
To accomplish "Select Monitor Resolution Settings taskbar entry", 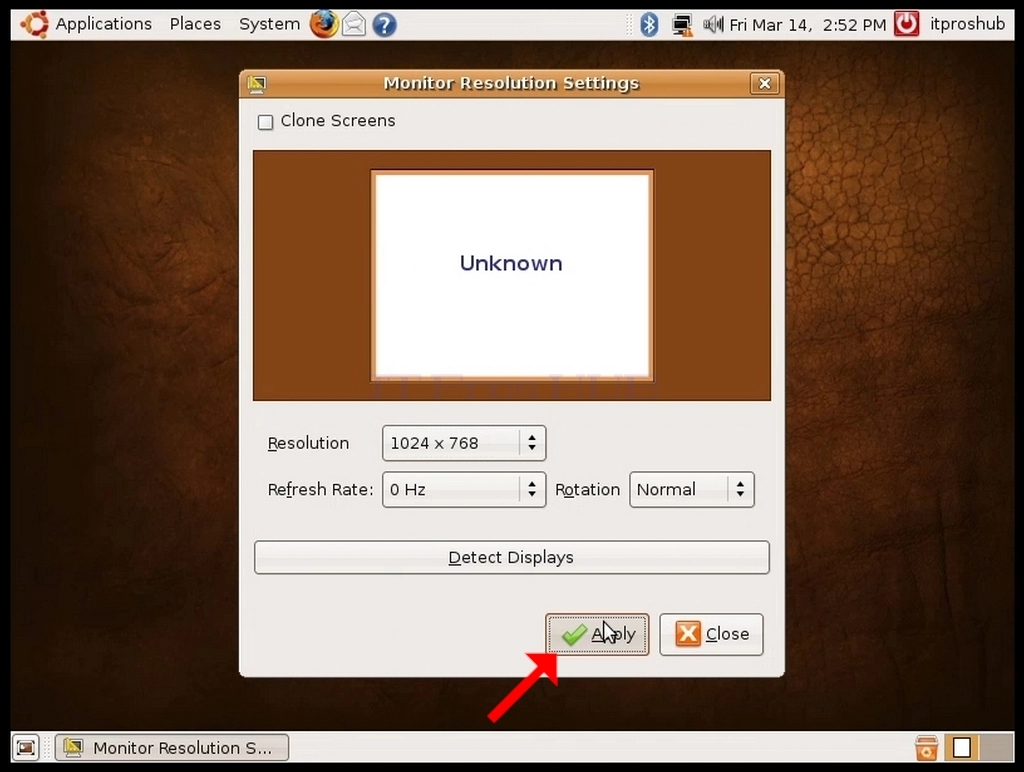I will 172,748.
